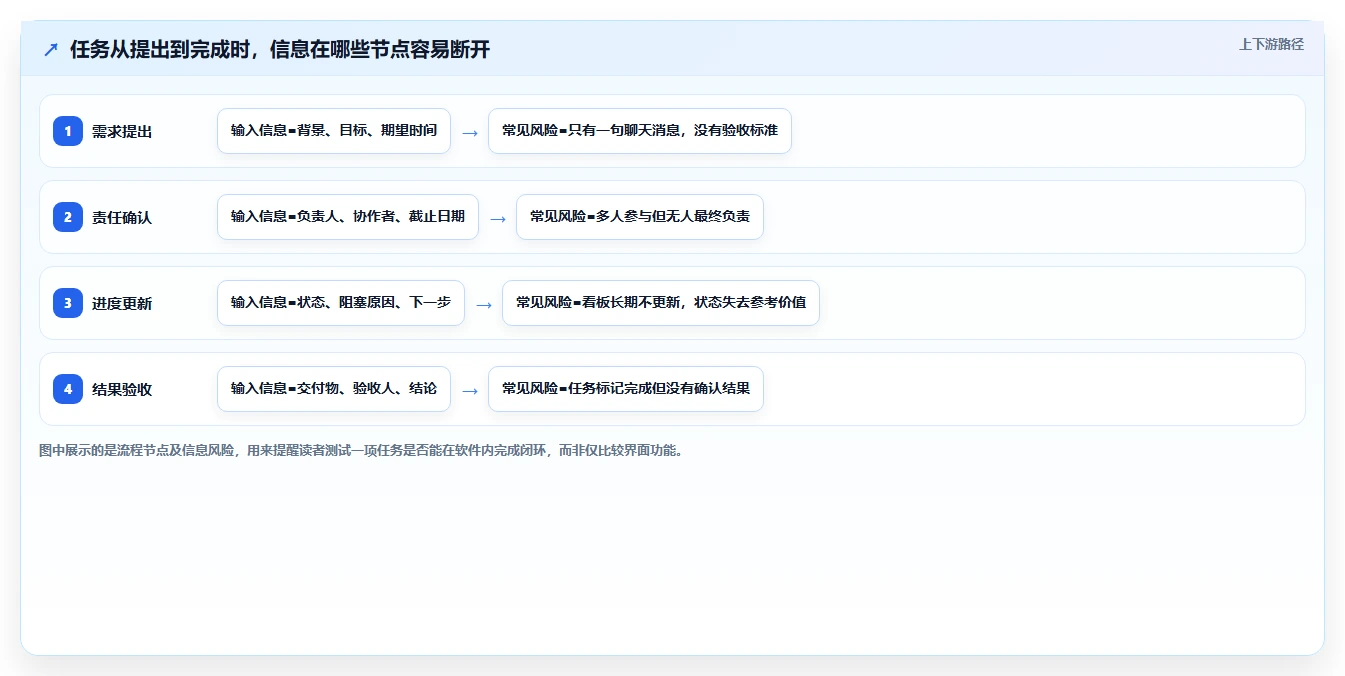Click the box 输入信息=背景、目标、期望时间
The width and height of the screenshot is (1345, 676).
[334, 131]
